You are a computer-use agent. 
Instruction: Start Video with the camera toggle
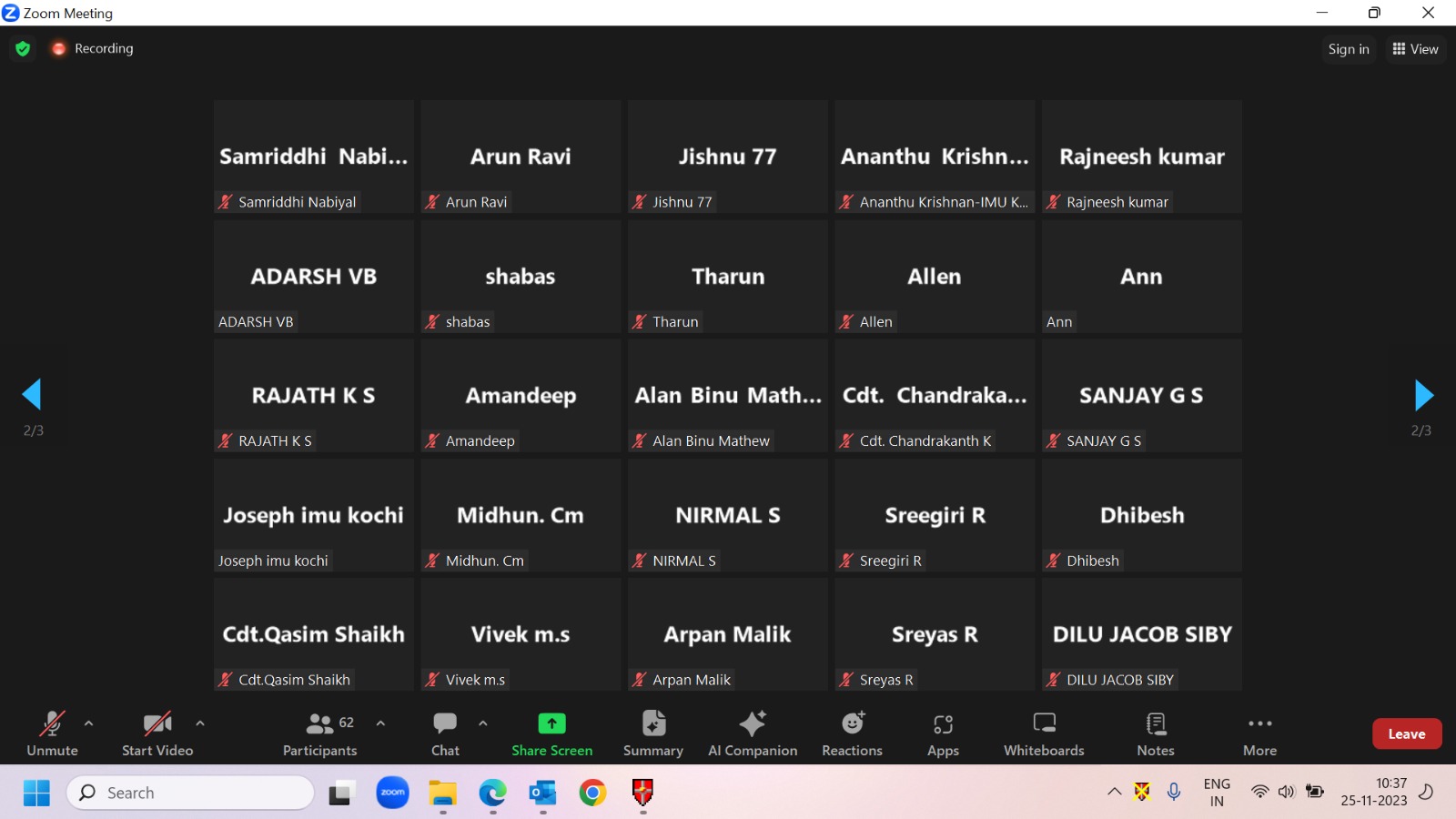tap(157, 733)
